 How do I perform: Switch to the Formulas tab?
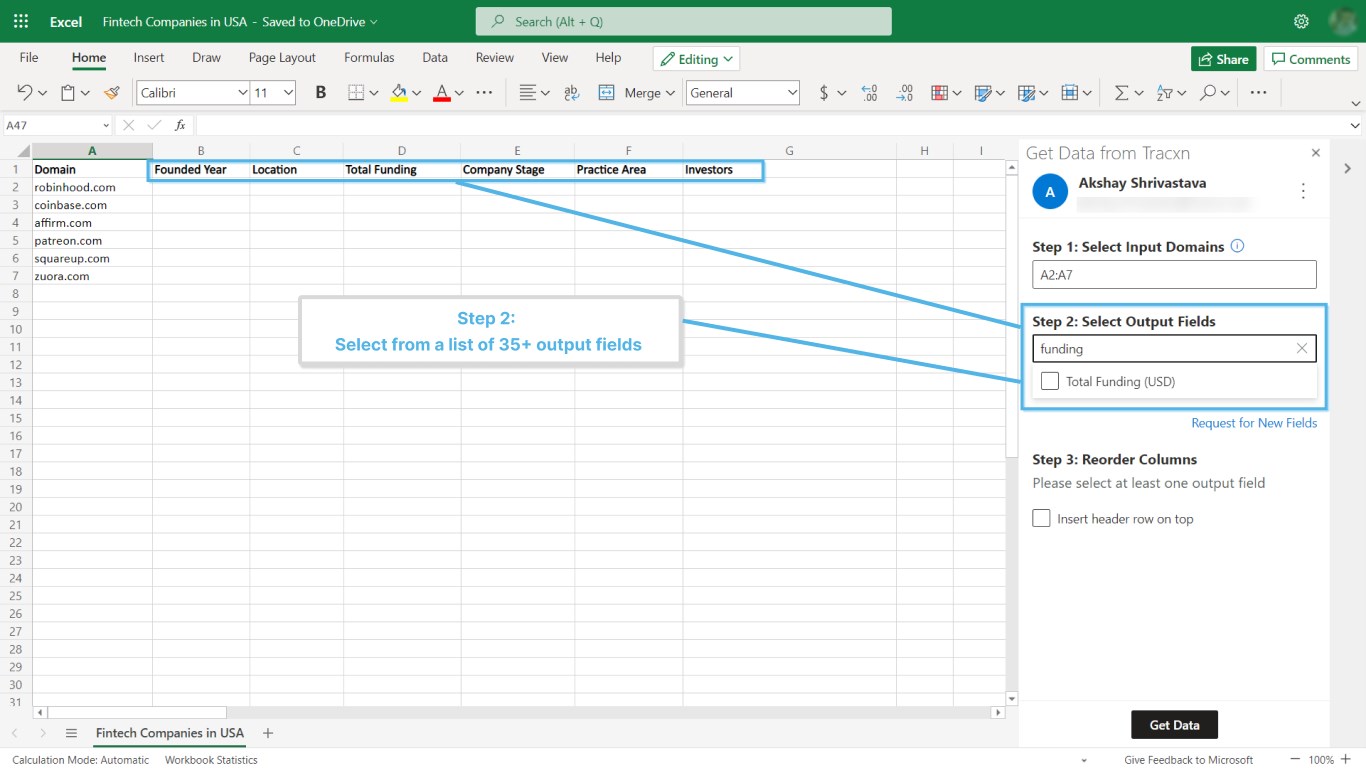(x=369, y=58)
